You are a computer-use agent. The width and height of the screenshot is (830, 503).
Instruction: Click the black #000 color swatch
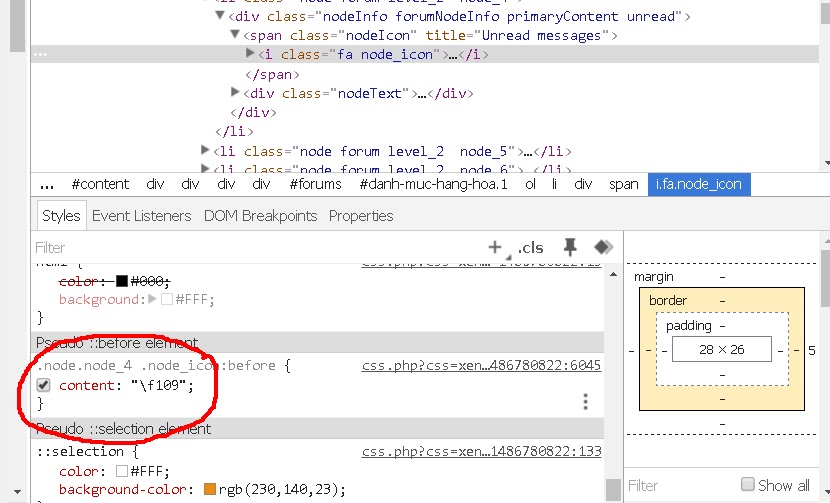click(x=122, y=281)
